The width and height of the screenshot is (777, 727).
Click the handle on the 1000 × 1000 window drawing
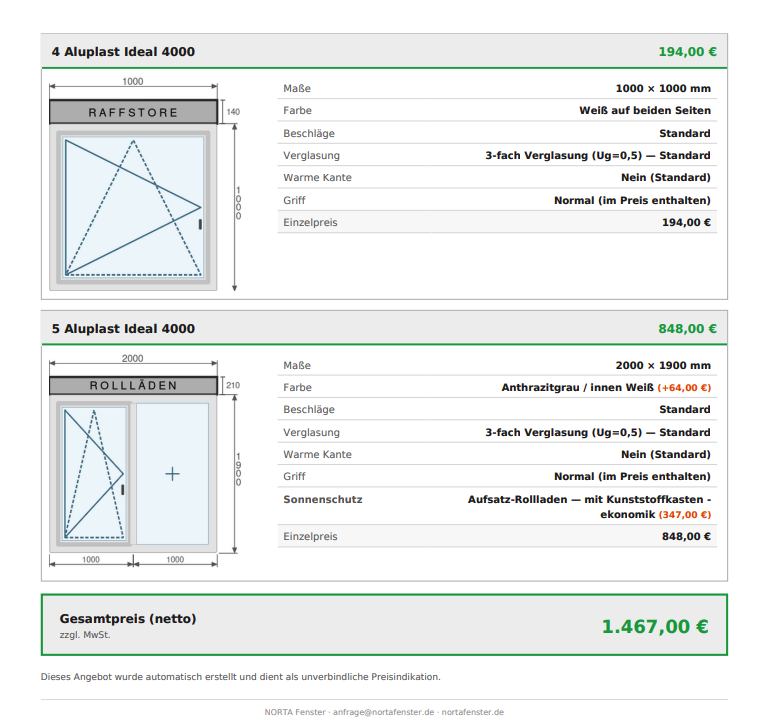coord(200,224)
